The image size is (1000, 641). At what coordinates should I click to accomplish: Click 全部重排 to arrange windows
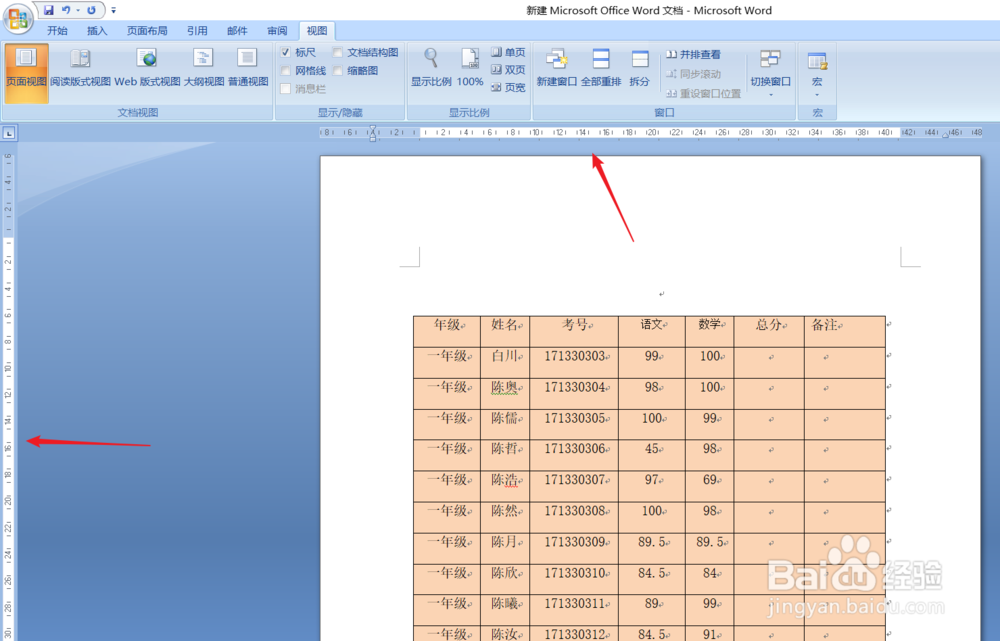pyautogui.click(x=601, y=68)
